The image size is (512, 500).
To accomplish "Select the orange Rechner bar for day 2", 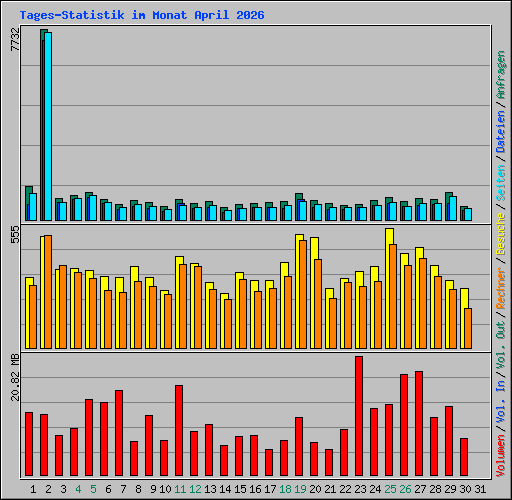I will [x=48, y=292].
